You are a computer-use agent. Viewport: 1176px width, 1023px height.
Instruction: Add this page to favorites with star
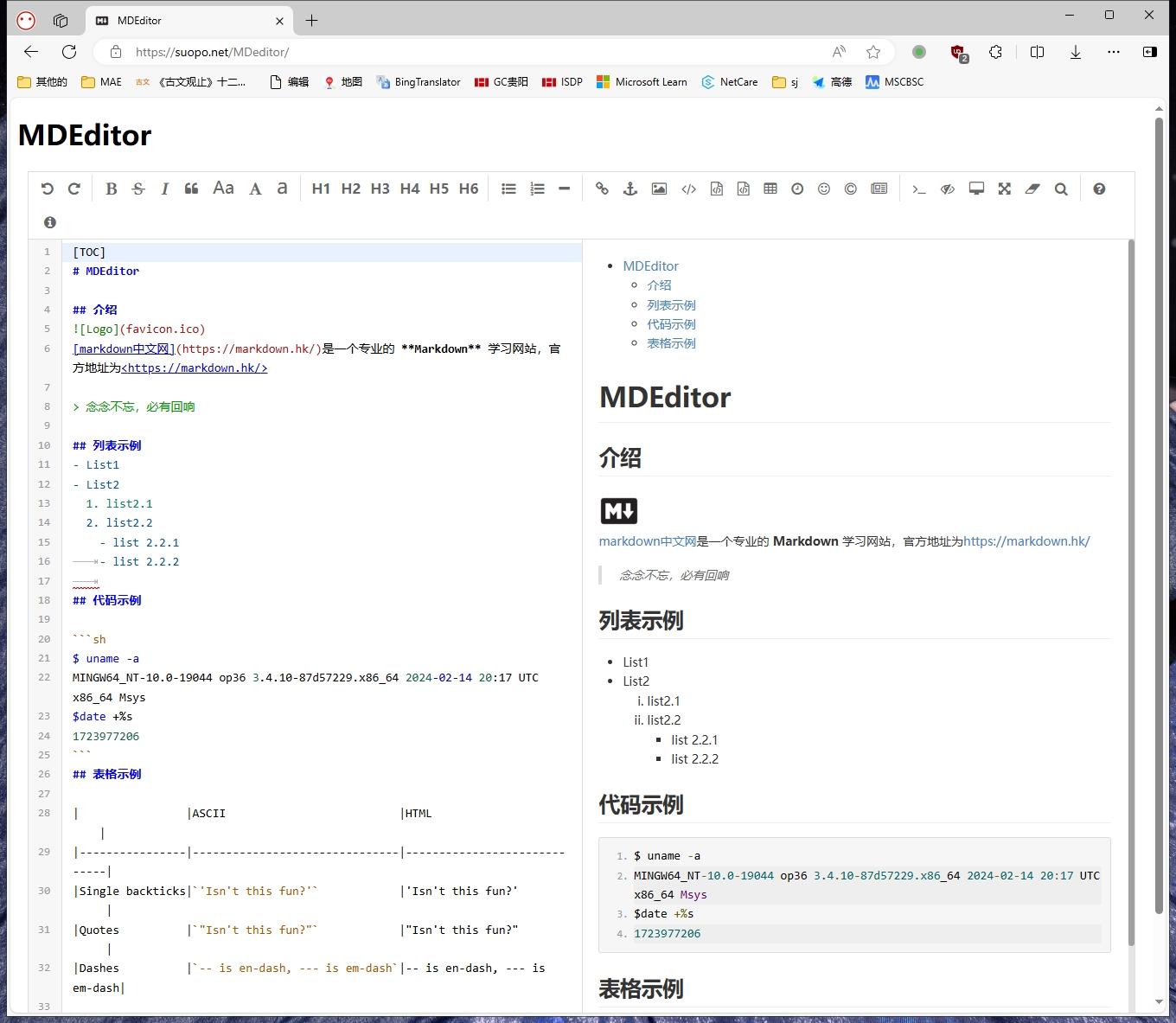[873, 52]
